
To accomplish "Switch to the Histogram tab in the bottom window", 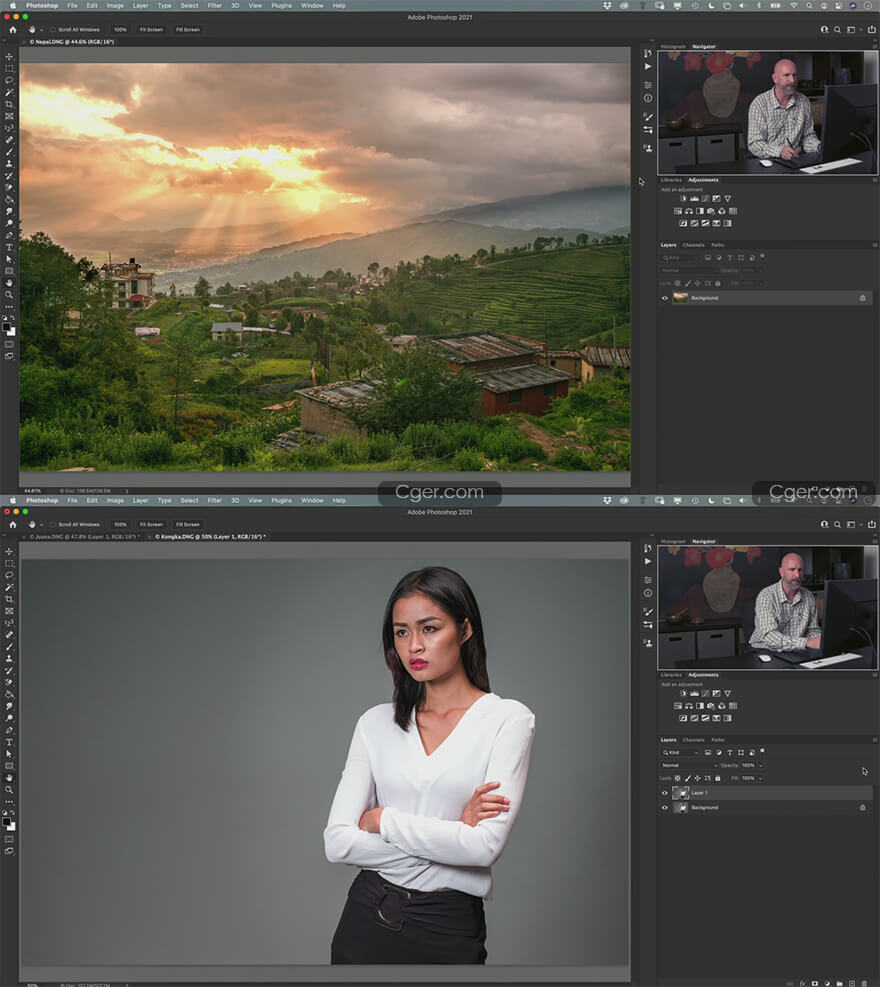I will pyautogui.click(x=673, y=541).
